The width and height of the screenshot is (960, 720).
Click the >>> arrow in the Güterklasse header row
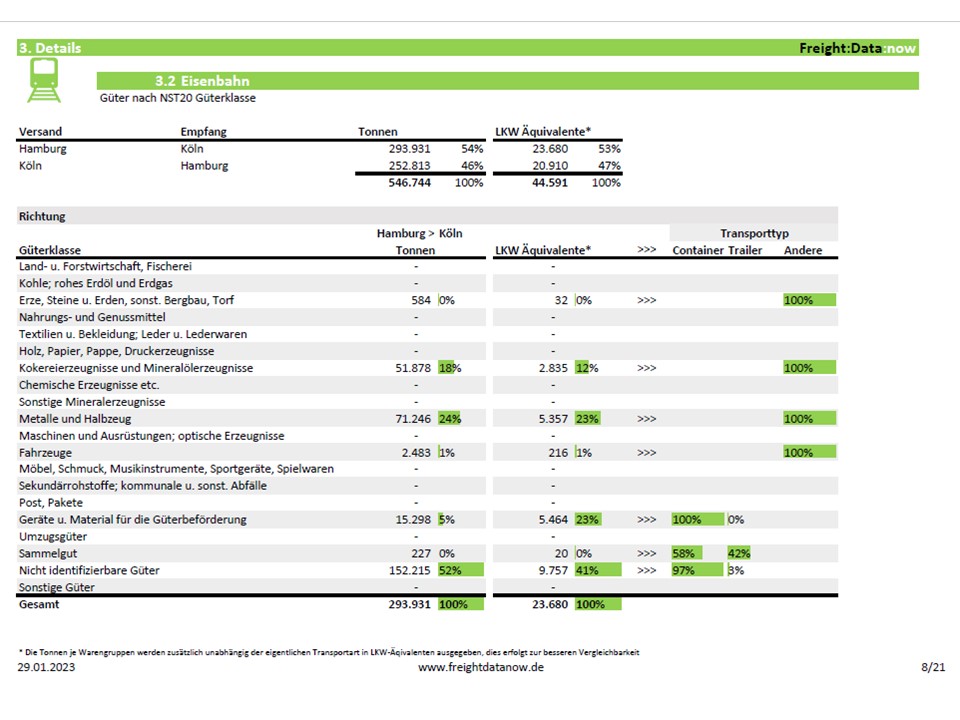[646, 250]
